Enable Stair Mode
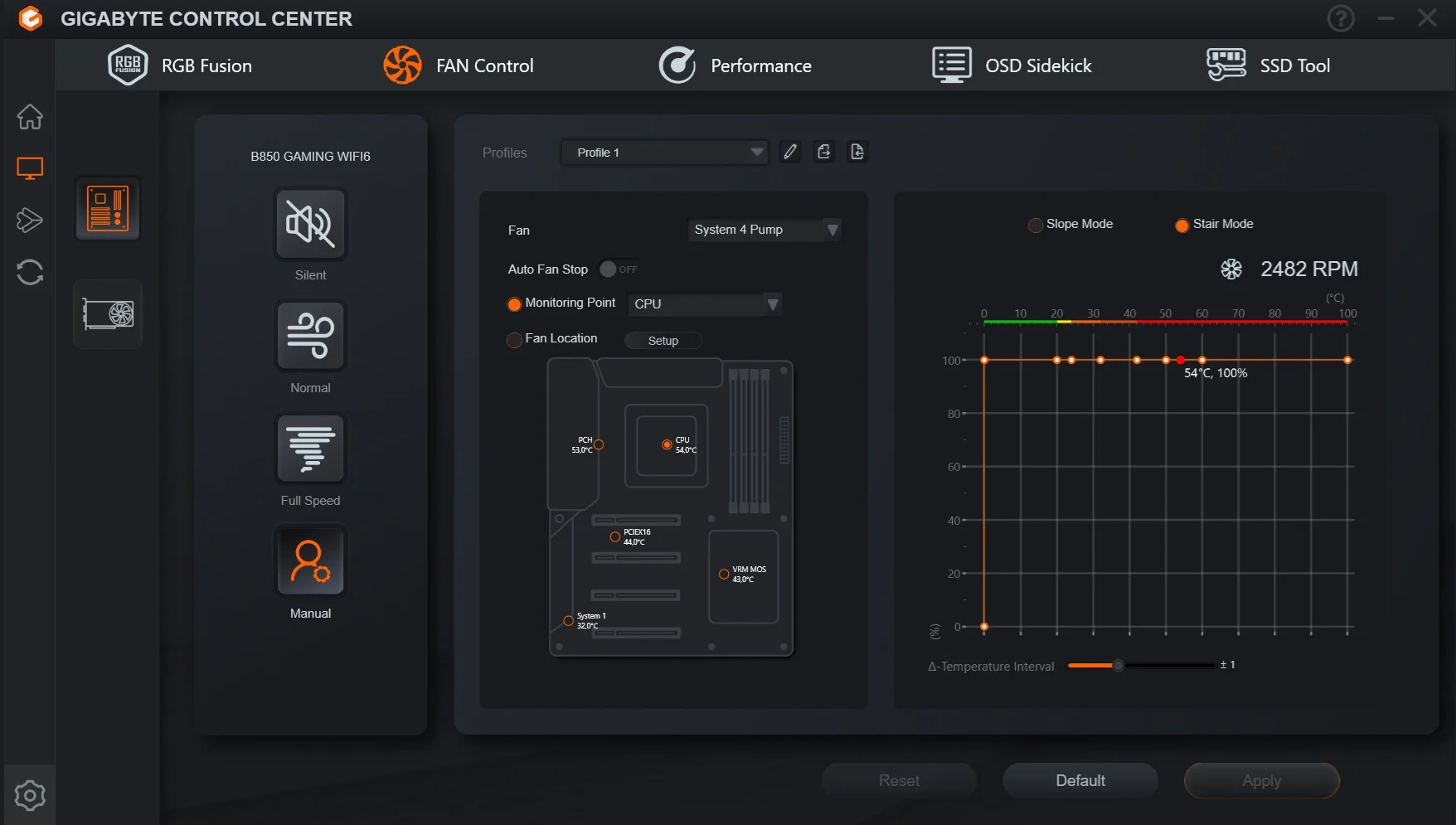The width and height of the screenshot is (1456, 825). [x=1182, y=225]
